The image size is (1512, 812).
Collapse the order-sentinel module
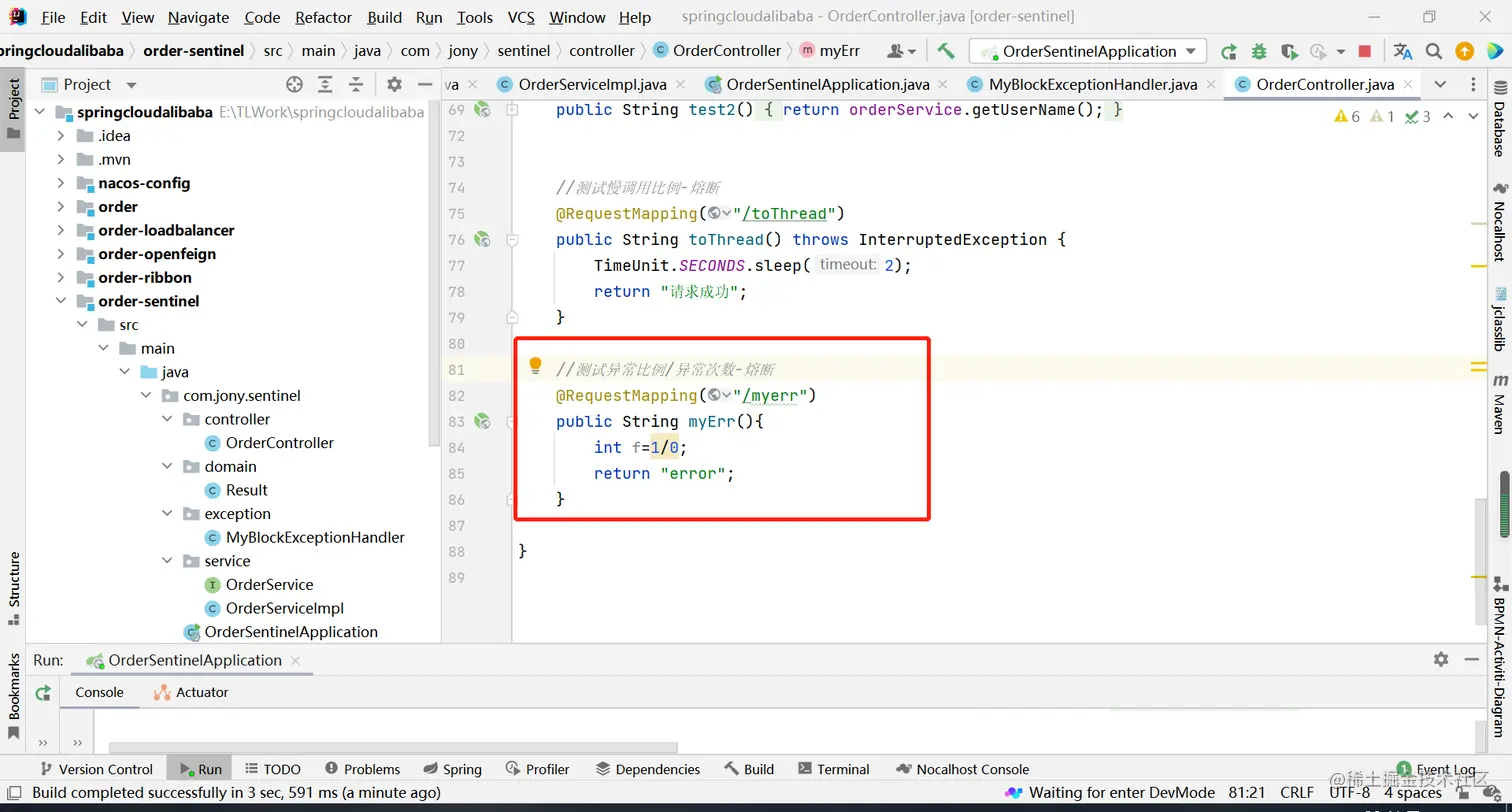pos(61,301)
